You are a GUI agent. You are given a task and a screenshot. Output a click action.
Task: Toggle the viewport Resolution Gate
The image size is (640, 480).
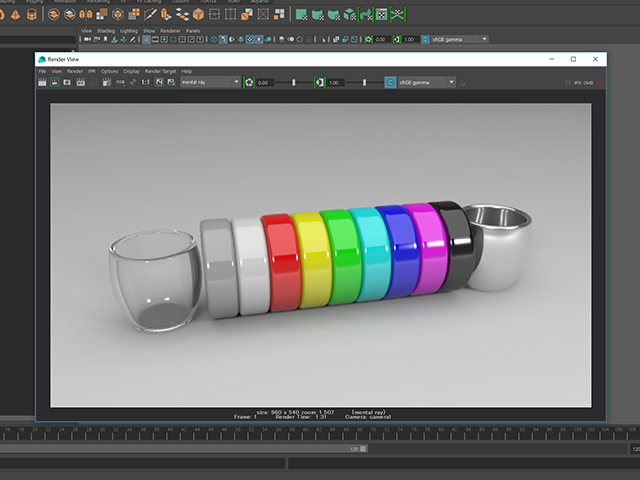(164, 39)
